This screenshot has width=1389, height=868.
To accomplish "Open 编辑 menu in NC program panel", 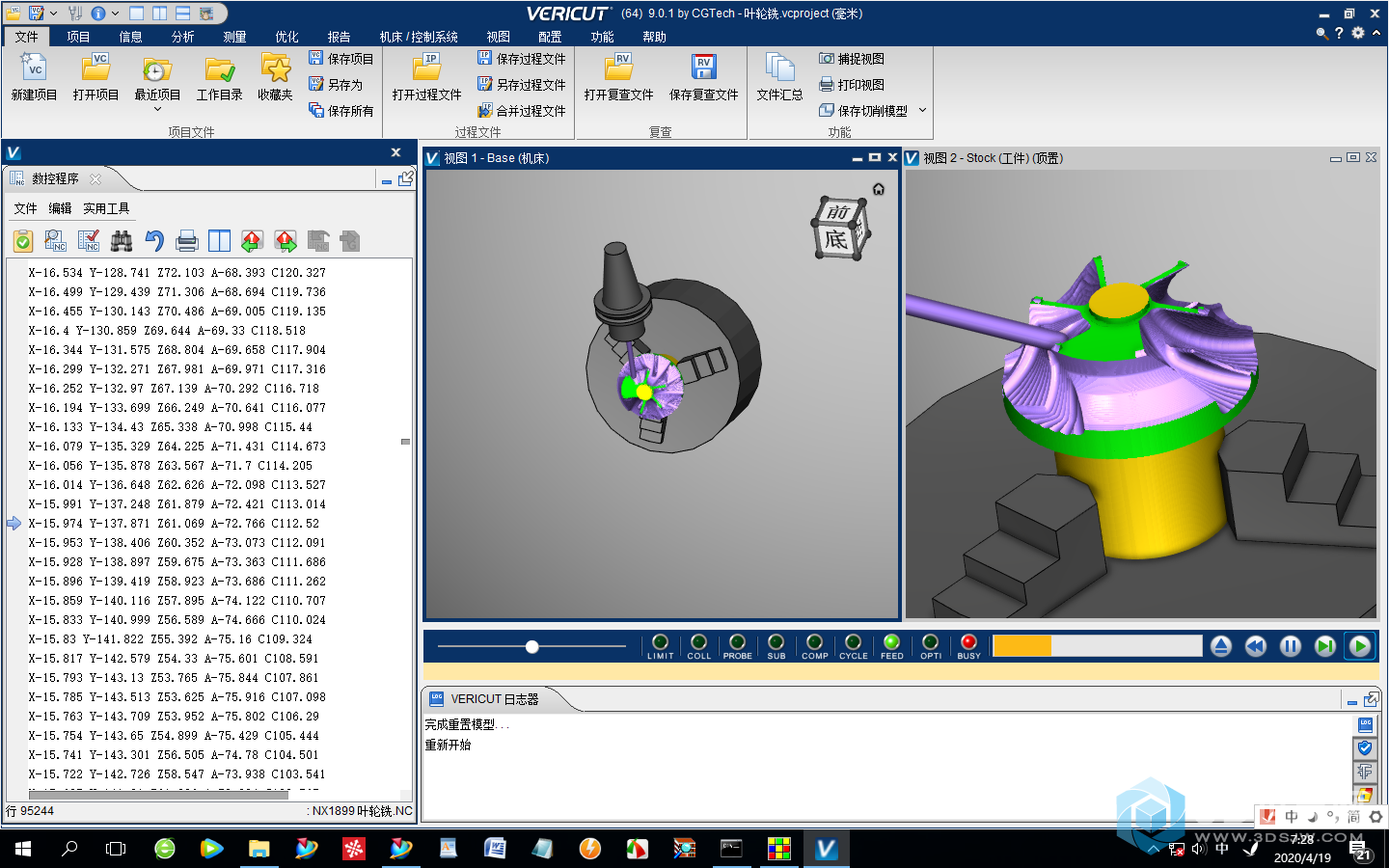I will 60,208.
